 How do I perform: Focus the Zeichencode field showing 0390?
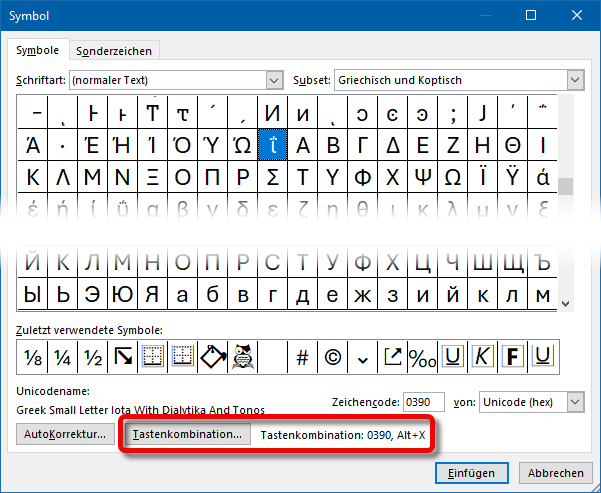click(x=424, y=402)
